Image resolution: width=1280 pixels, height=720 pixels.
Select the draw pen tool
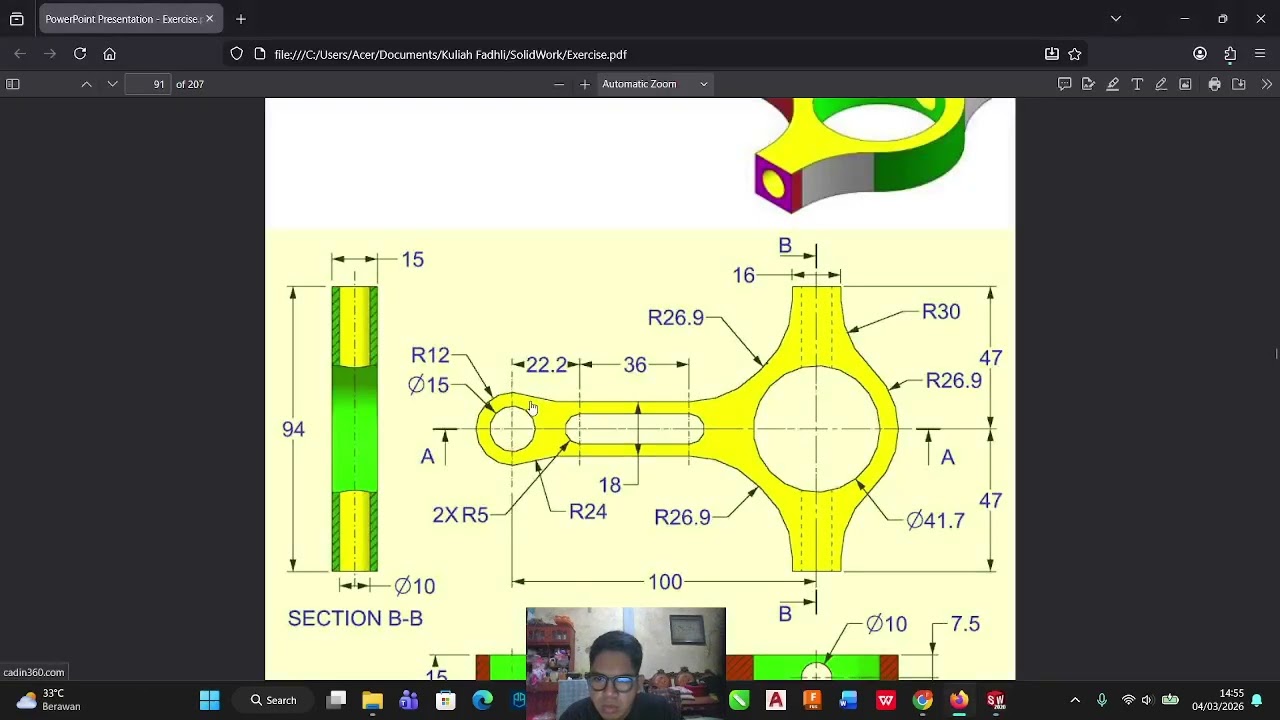coord(1161,84)
